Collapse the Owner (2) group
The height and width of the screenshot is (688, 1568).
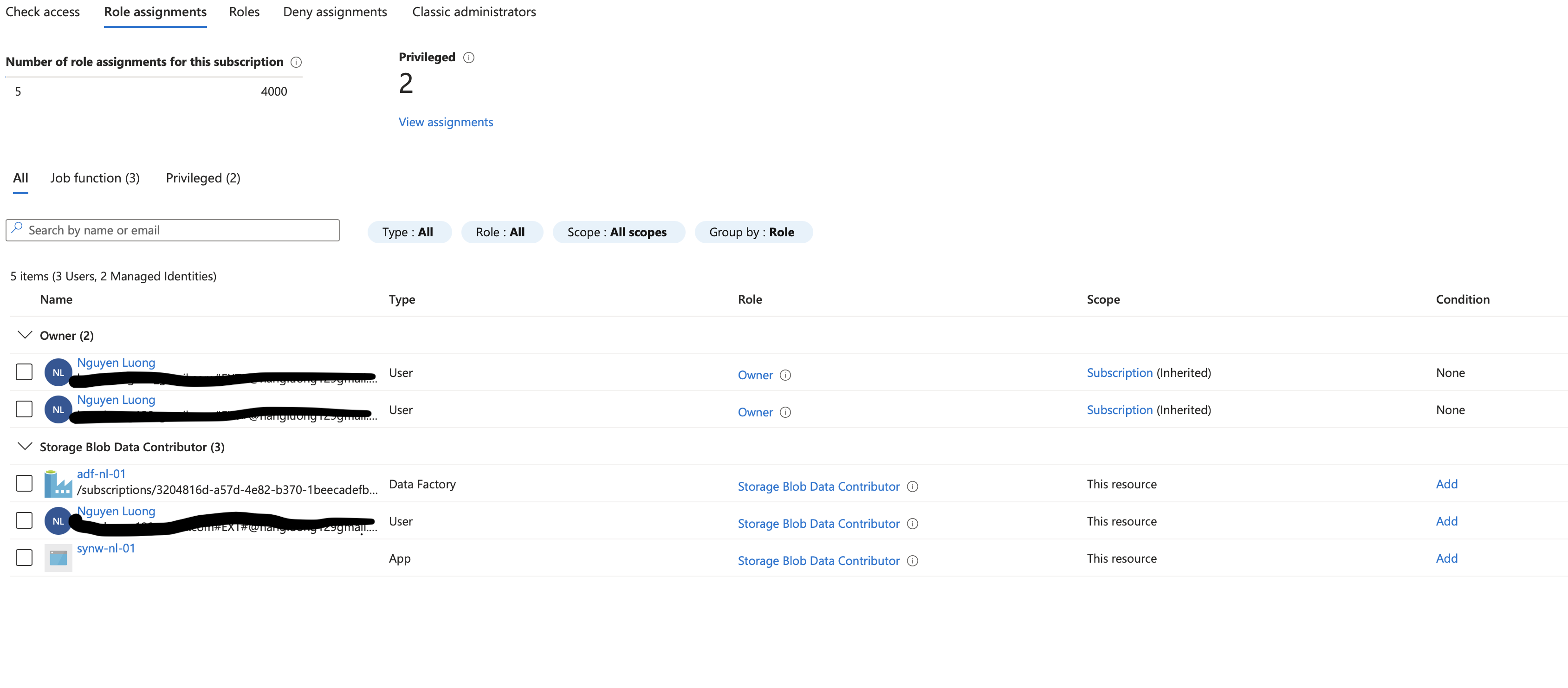(24, 335)
